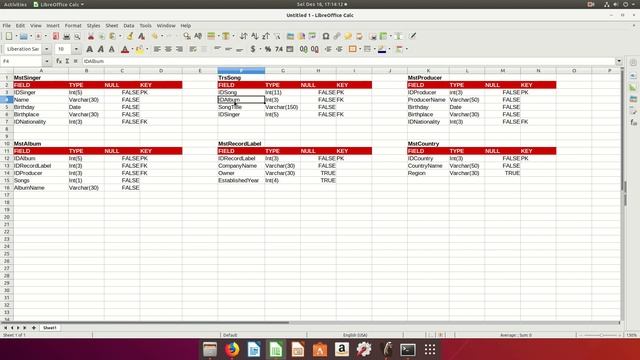Viewport: 640px width, 360px height.
Task: Cut selection with scissors icon
Action: [91, 36]
